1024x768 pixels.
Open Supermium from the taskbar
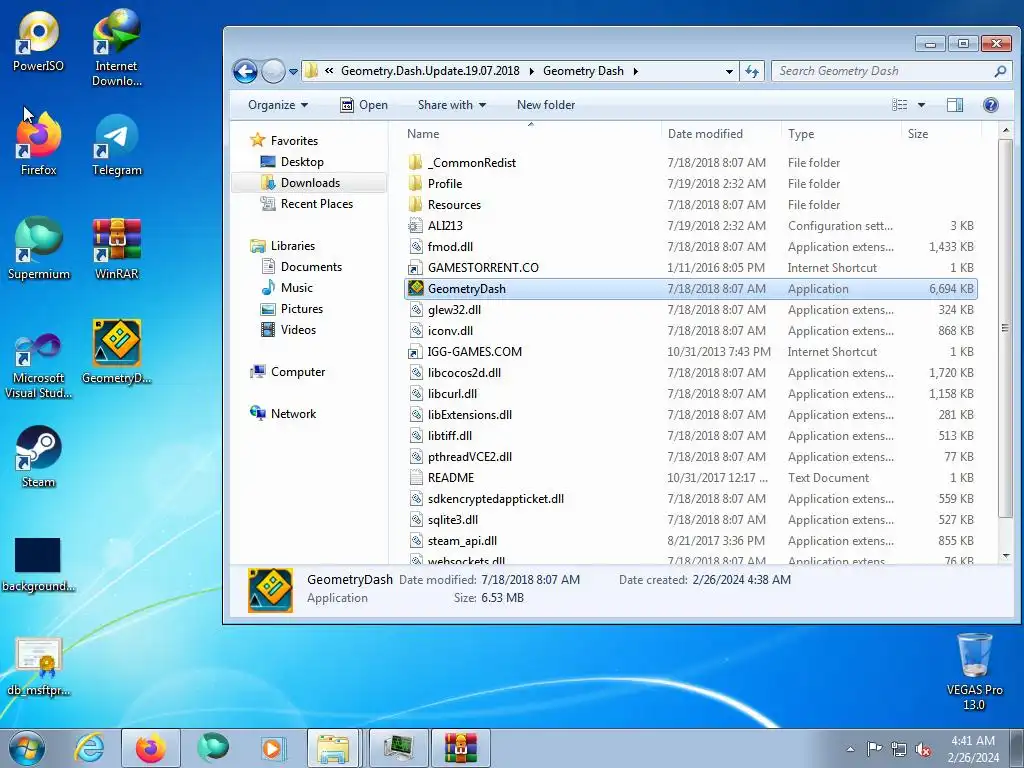pos(213,748)
